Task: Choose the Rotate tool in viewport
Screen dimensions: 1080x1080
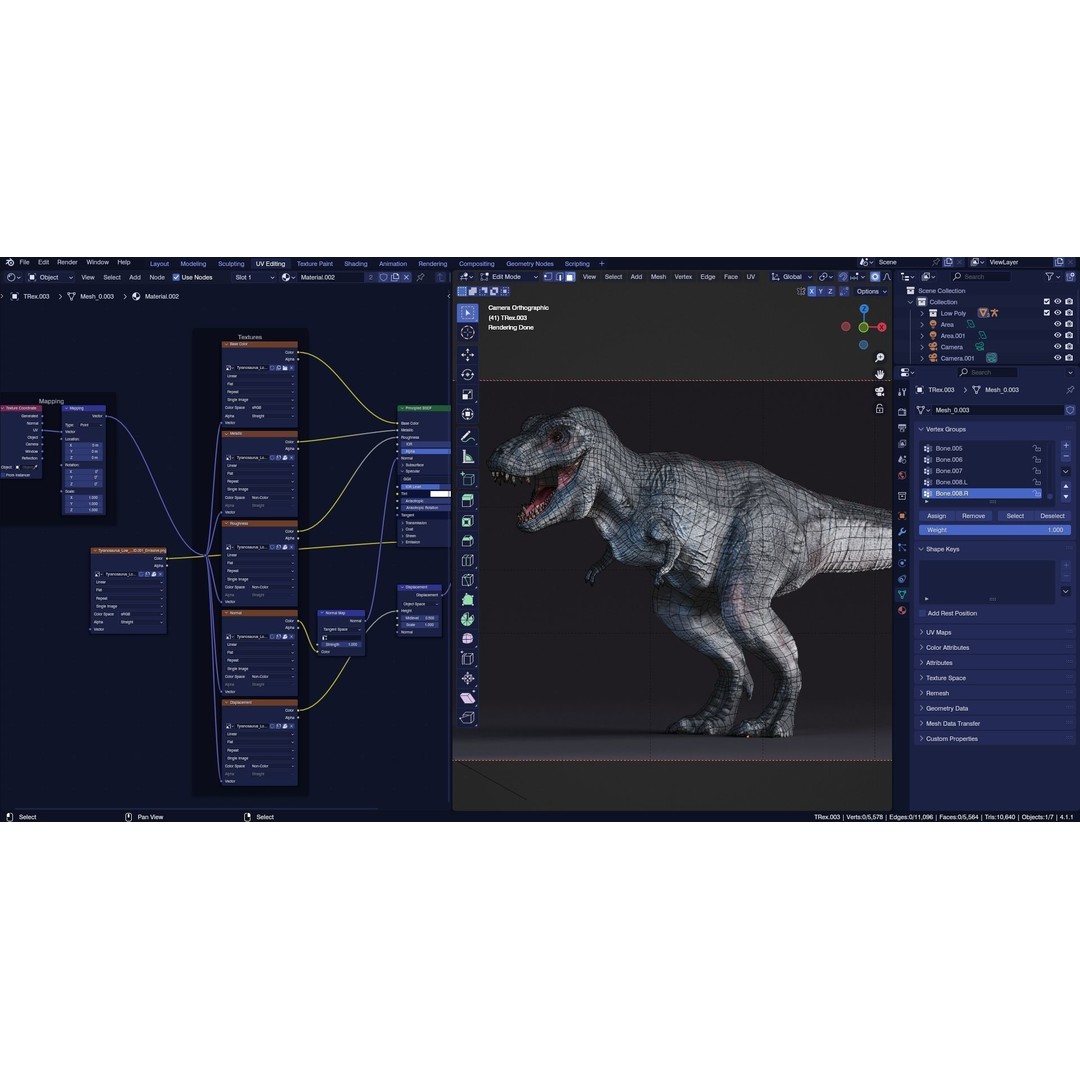Action: (468, 375)
